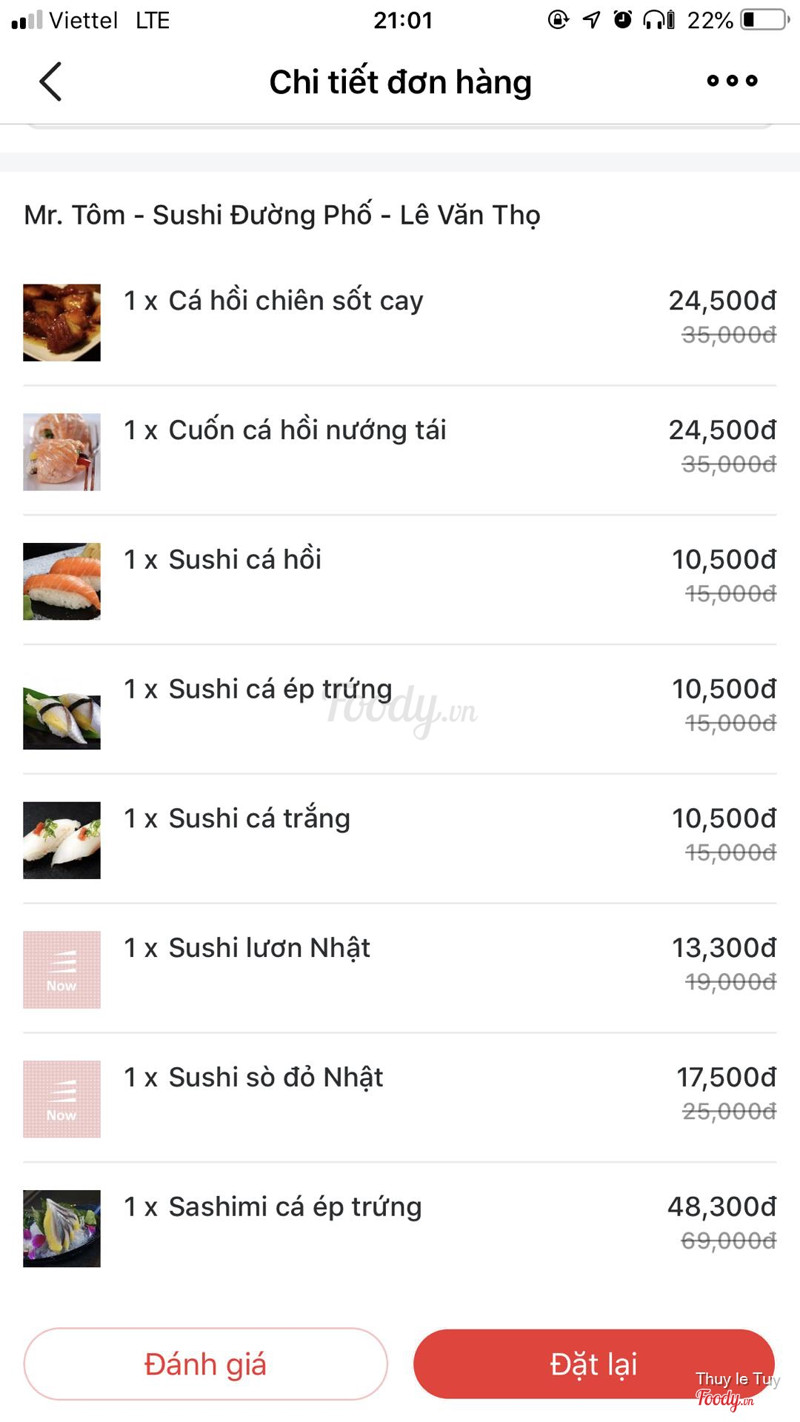Tap the location arrow status icon
The height and width of the screenshot is (1422, 800).
[x=592, y=20]
